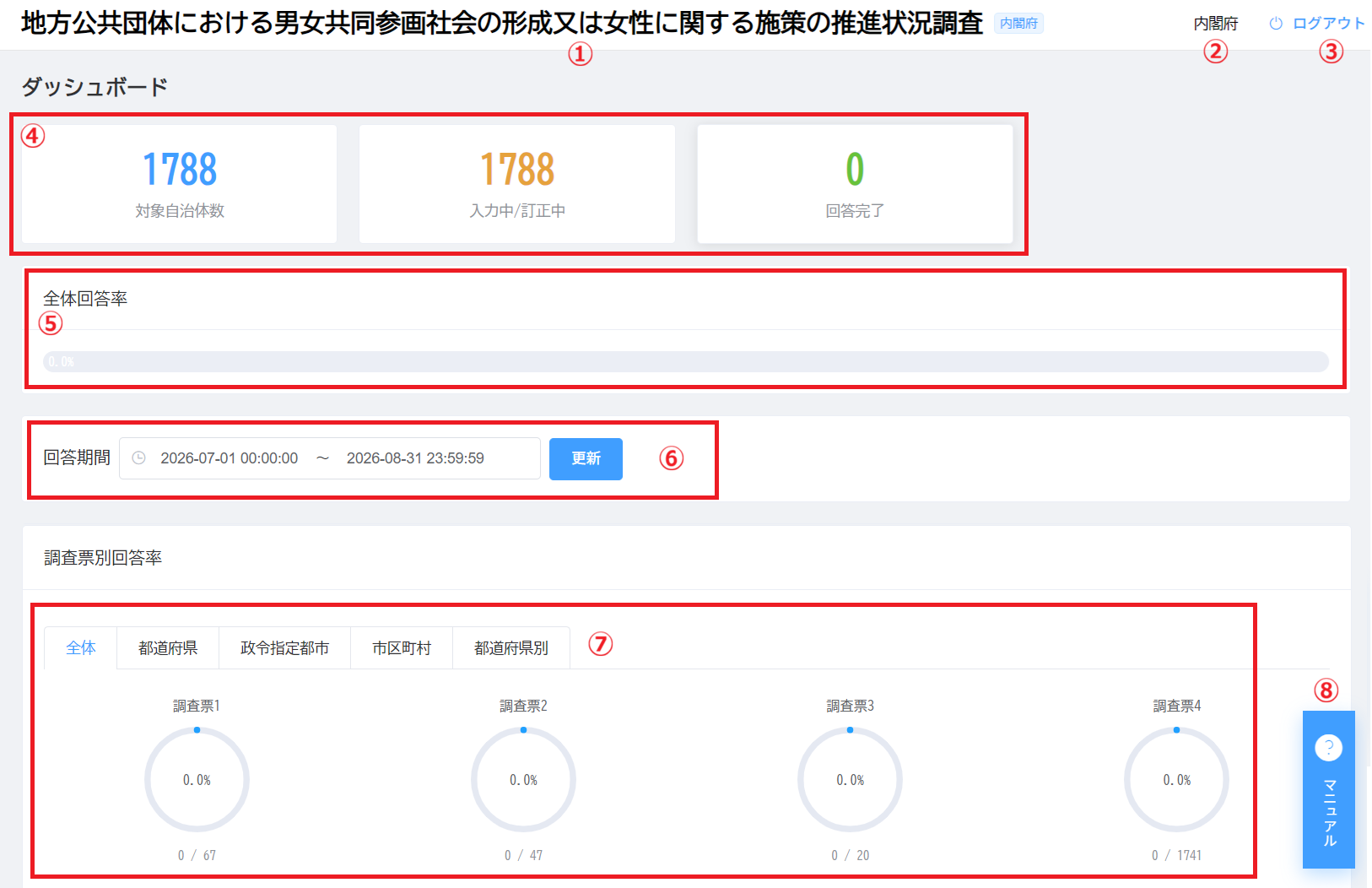The image size is (1372, 888).
Task: Click the end date 2026-08-31 23:59:59
Action: pos(415,458)
